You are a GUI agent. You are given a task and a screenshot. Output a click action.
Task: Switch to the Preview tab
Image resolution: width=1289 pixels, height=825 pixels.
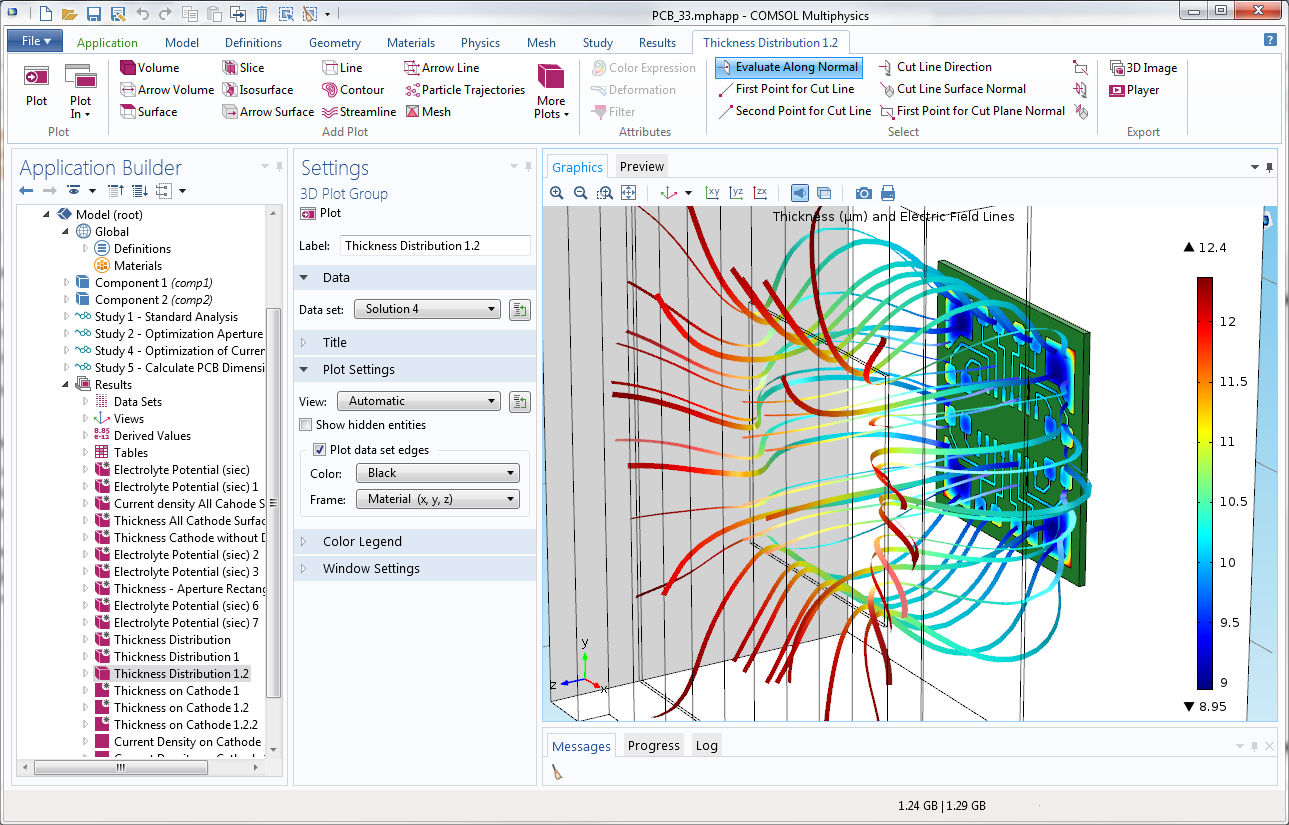click(x=640, y=166)
